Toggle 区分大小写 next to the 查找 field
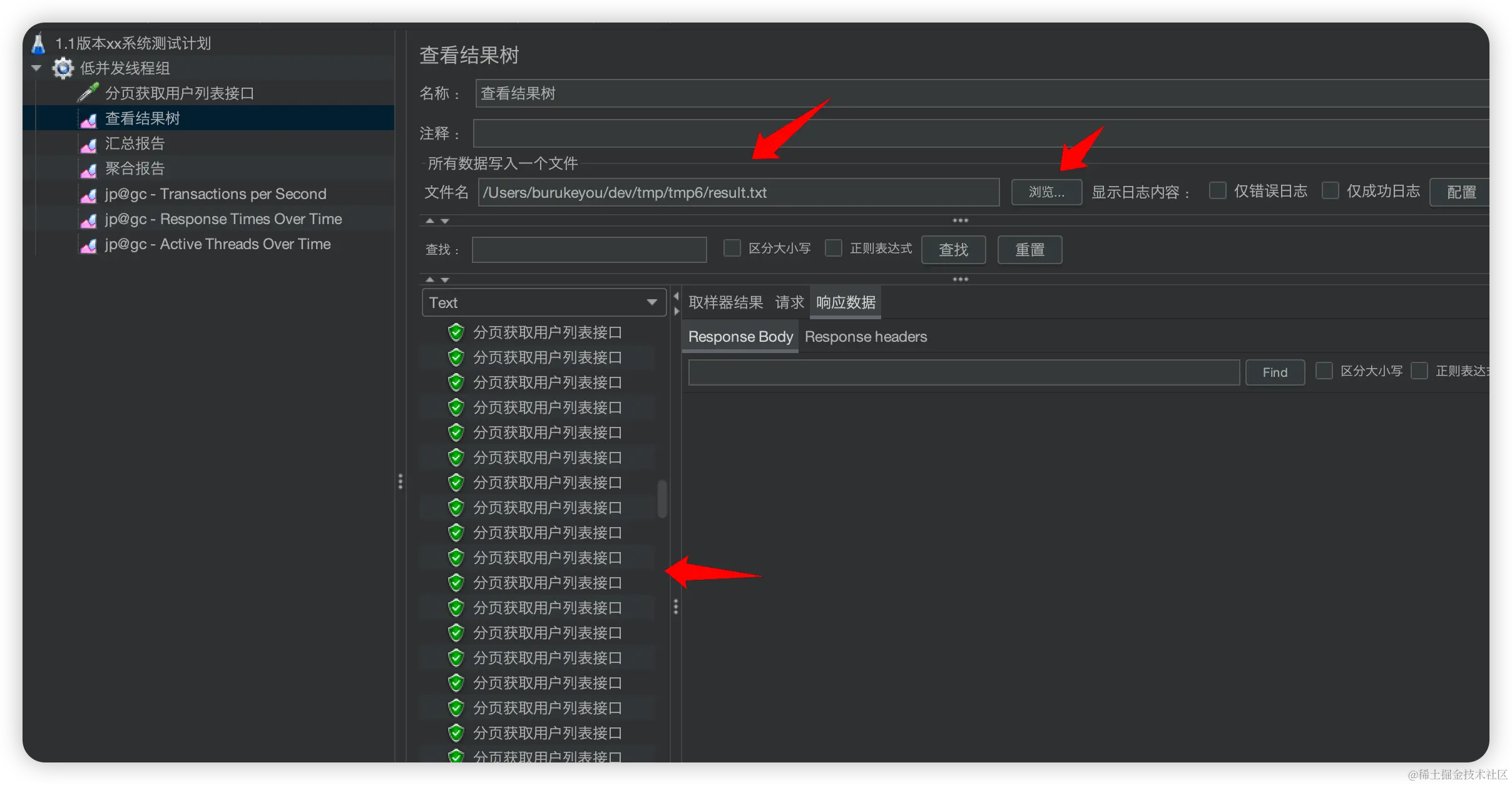This screenshot has height=785, width=1512. click(x=732, y=248)
